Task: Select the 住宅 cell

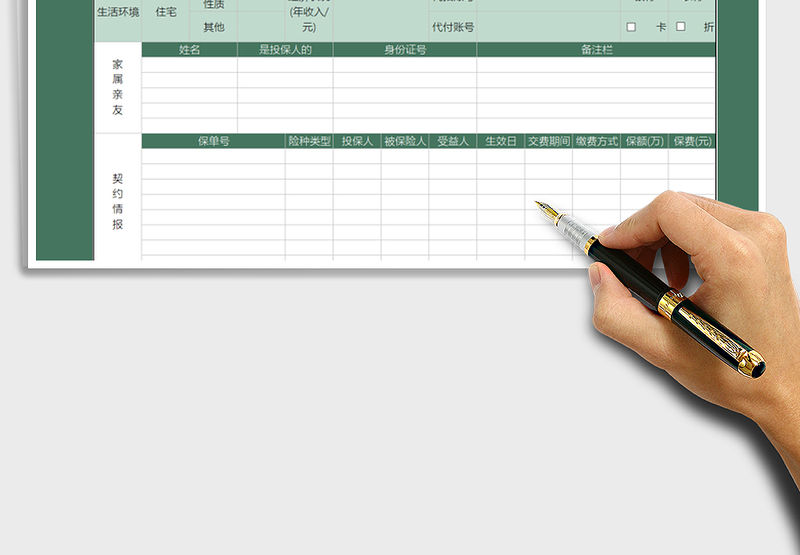Action: 166,13
